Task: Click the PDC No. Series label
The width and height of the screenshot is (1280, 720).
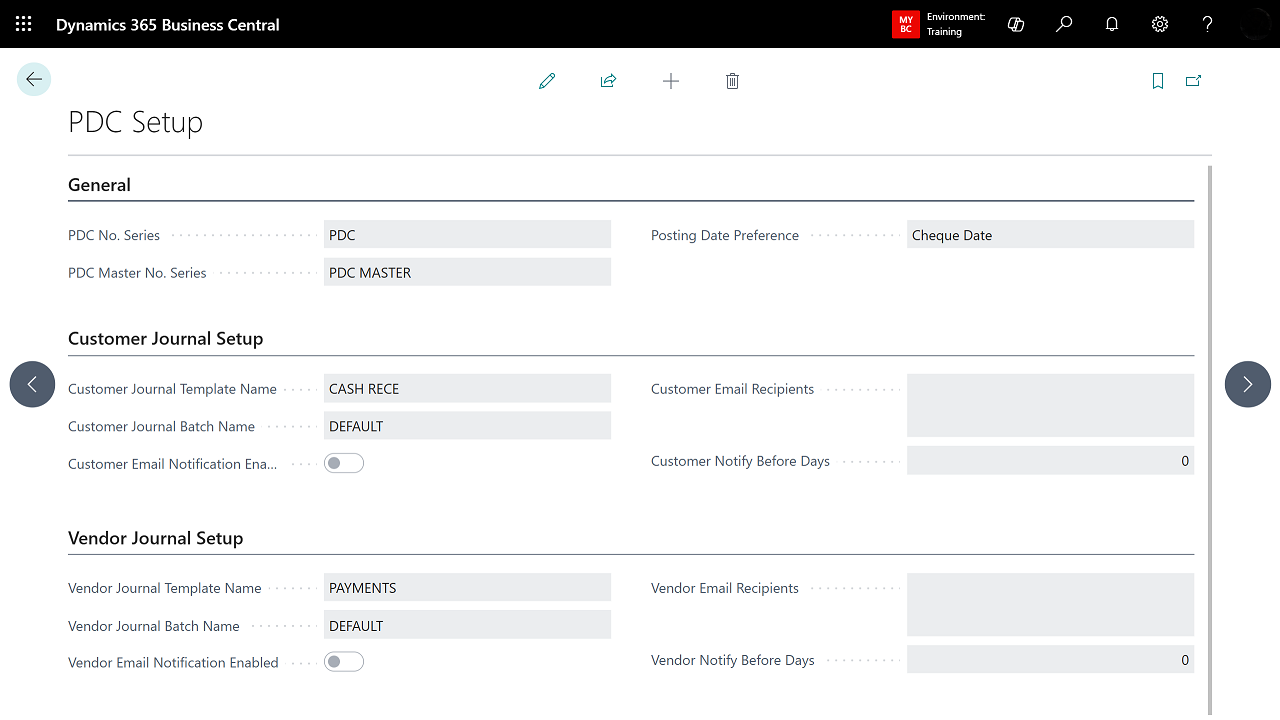Action: pyautogui.click(x=114, y=235)
